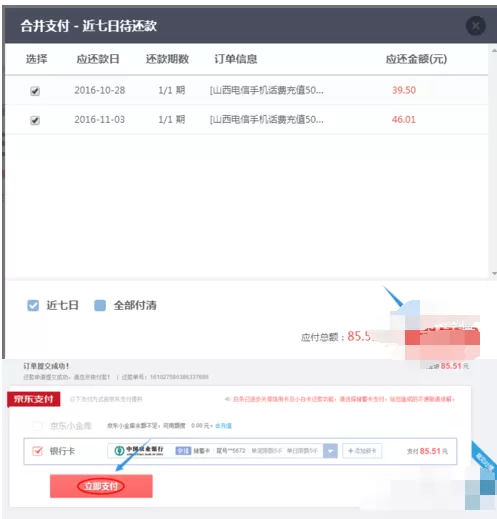
Task: Toggle the 银行卡 payment checkbox
Action: [37, 451]
